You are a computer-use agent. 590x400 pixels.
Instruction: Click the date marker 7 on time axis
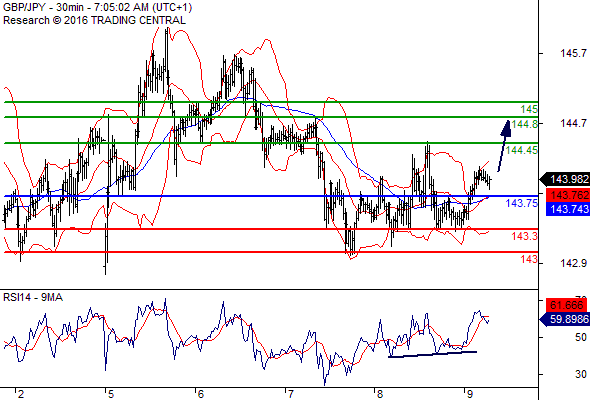290,394
